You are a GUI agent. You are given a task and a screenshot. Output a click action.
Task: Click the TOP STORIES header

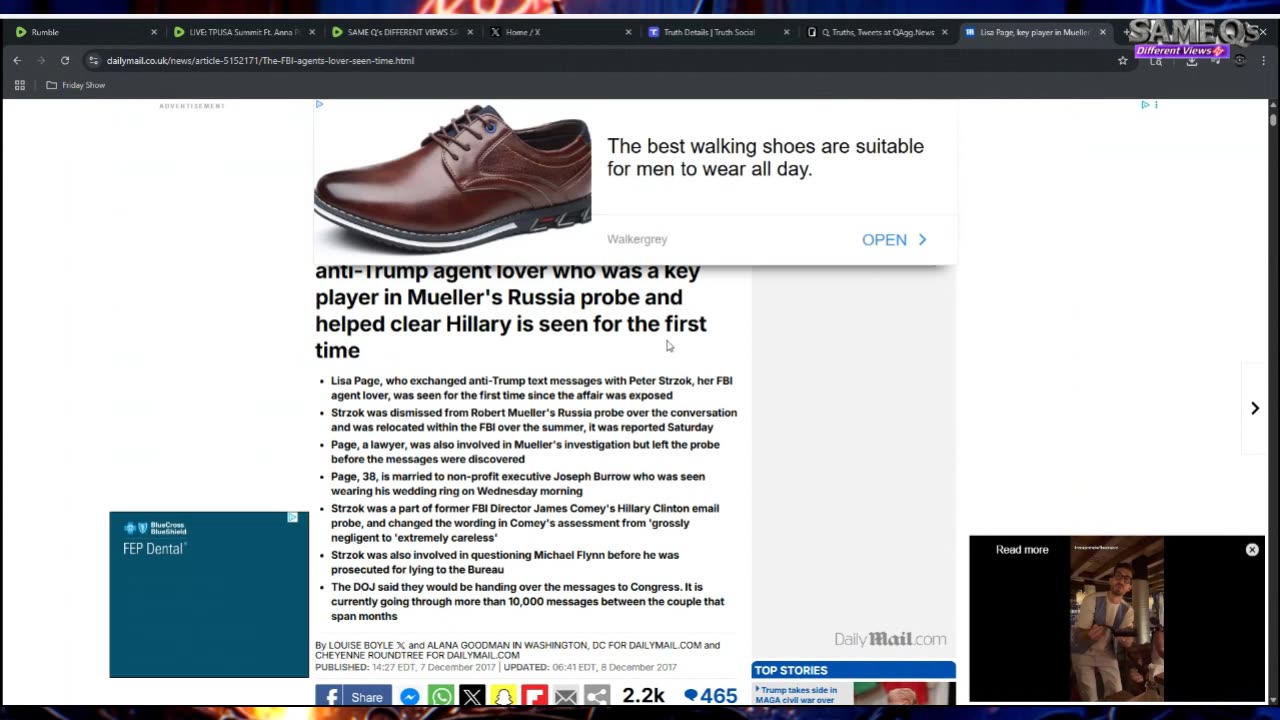click(853, 670)
